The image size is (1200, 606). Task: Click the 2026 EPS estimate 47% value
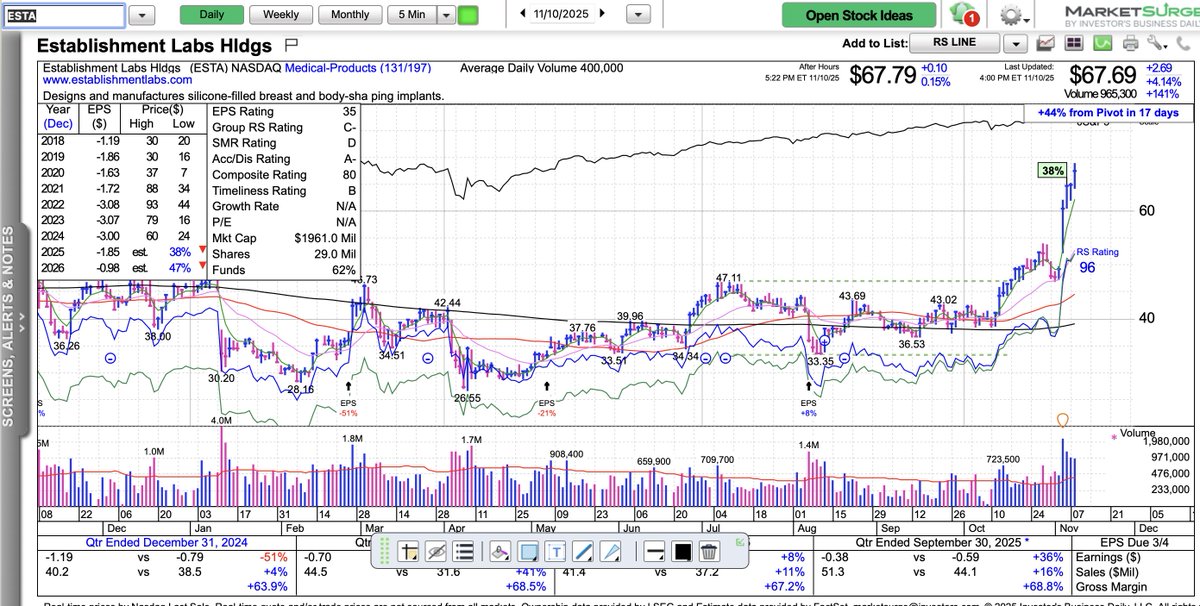[178, 268]
